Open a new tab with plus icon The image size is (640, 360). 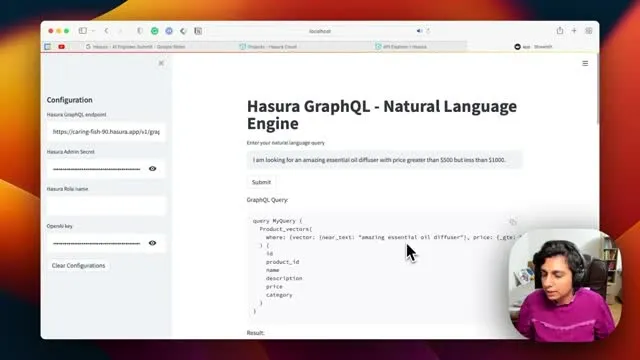(574, 31)
